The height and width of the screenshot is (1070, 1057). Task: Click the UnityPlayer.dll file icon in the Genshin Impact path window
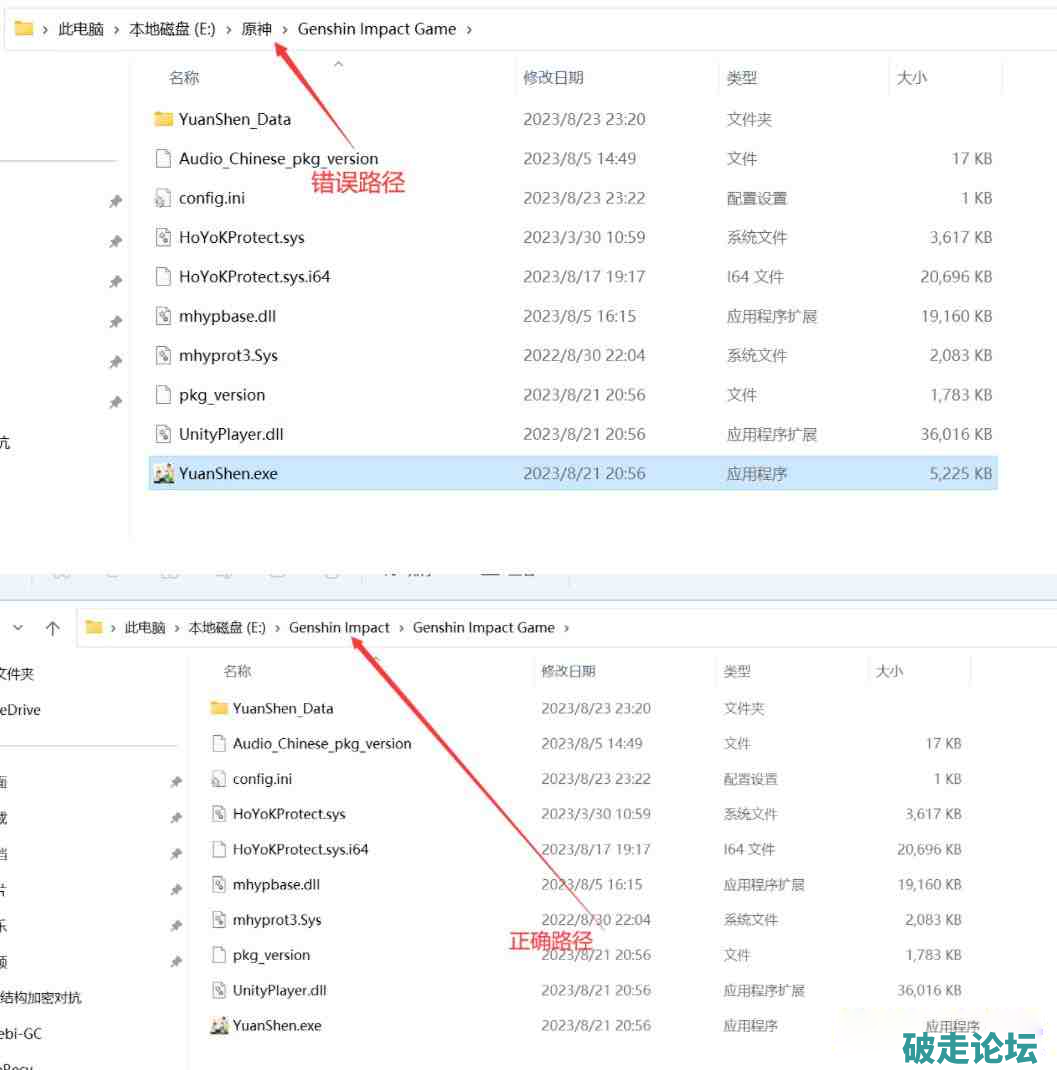coord(219,990)
